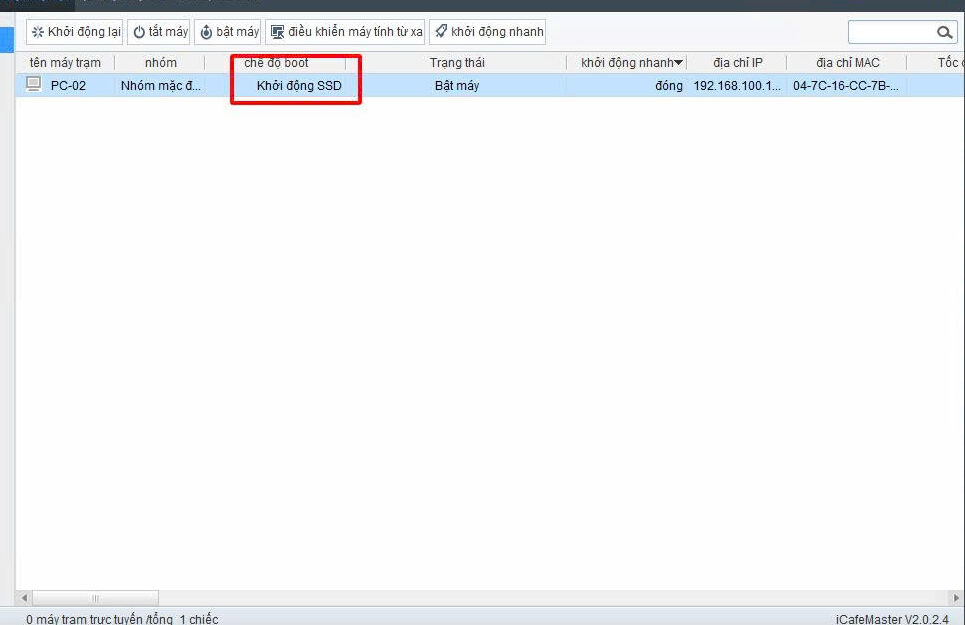Open điều khiển máy tính từ xa

pyautogui.click(x=346, y=32)
